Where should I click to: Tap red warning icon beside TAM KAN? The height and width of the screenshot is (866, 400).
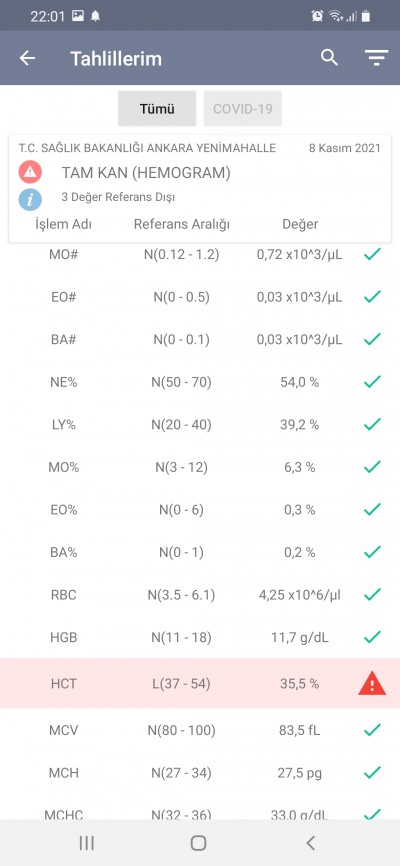click(x=30, y=172)
